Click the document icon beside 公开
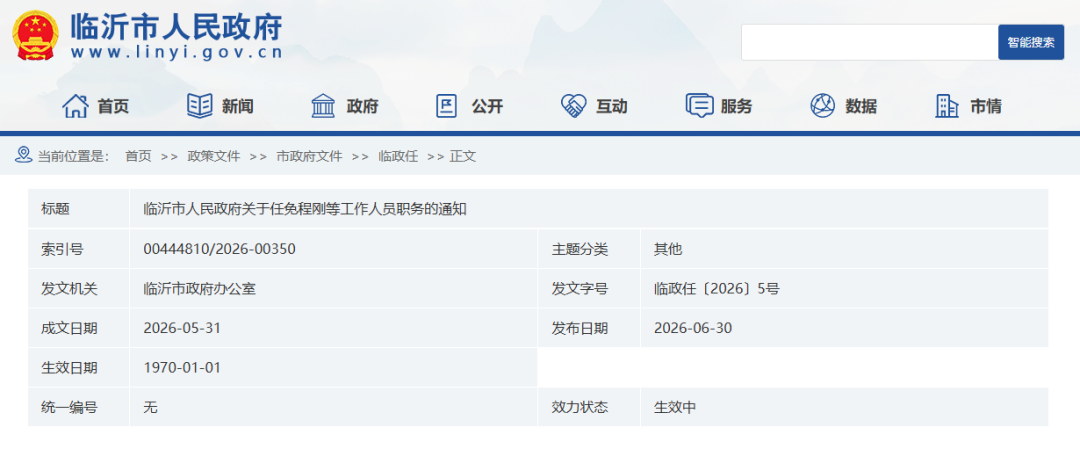 click(447, 106)
